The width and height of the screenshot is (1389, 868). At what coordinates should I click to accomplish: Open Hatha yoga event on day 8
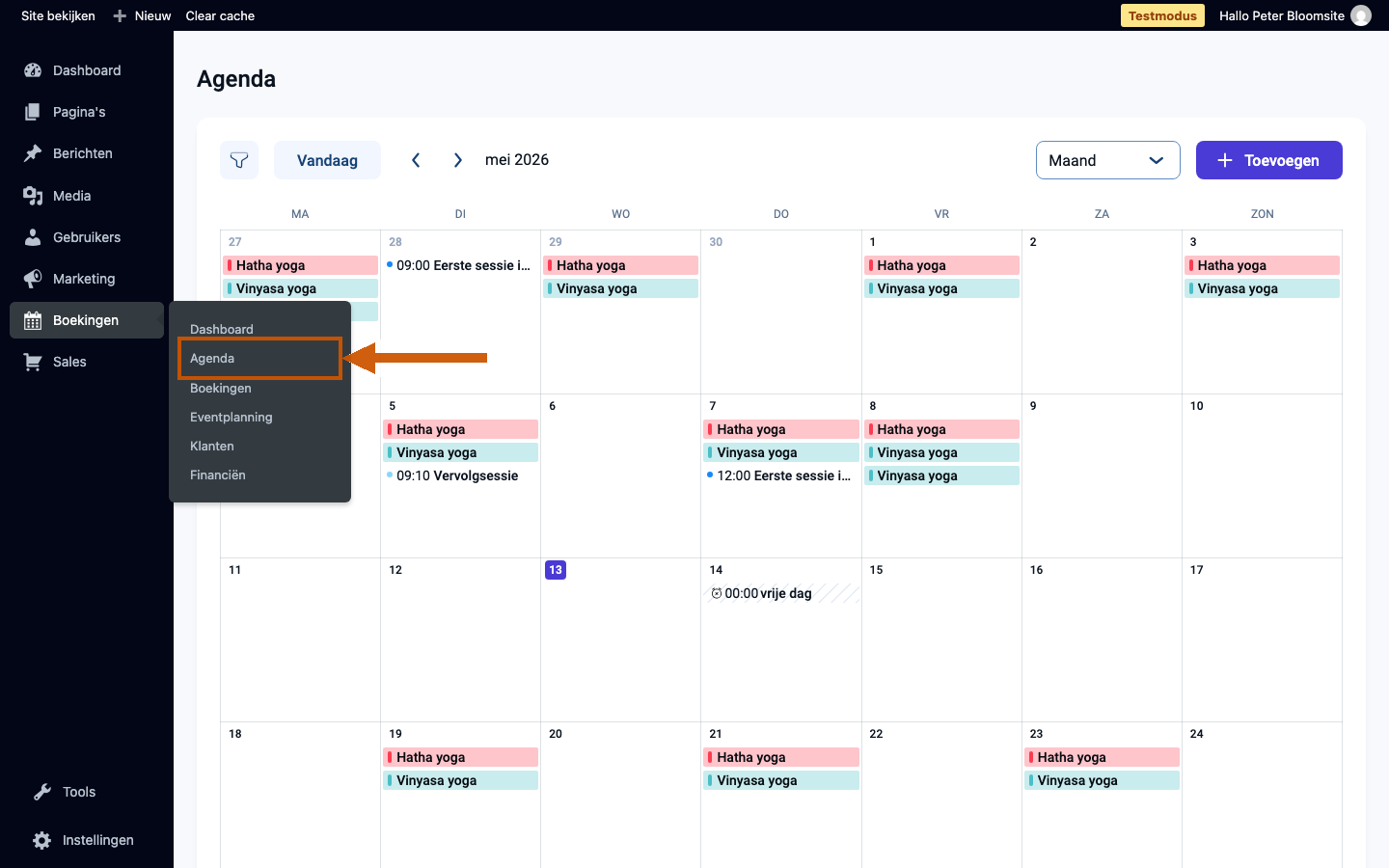point(941,429)
